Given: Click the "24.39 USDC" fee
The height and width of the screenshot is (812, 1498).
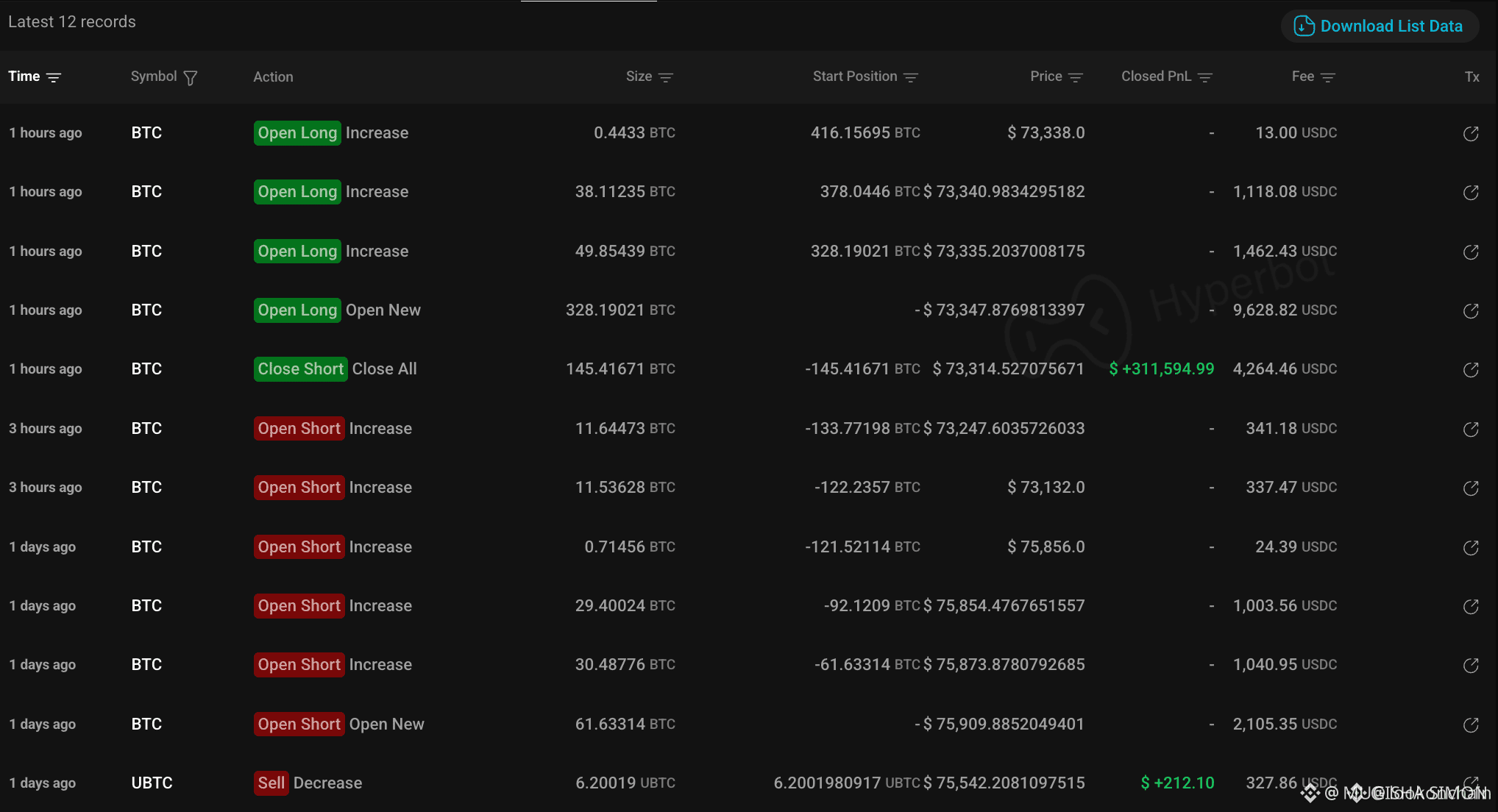Looking at the screenshot, I should 1296,546.
